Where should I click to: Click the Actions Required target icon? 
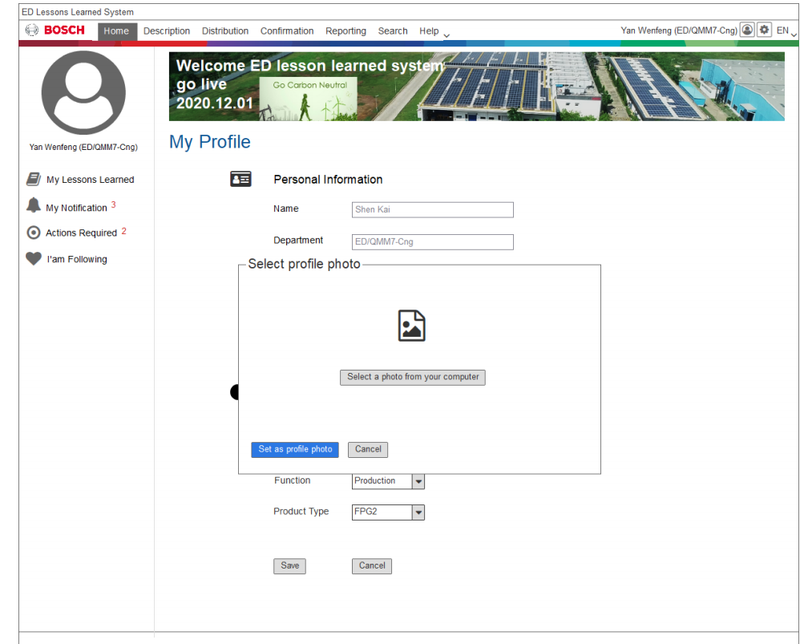pyautogui.click(x=33, y=233)
